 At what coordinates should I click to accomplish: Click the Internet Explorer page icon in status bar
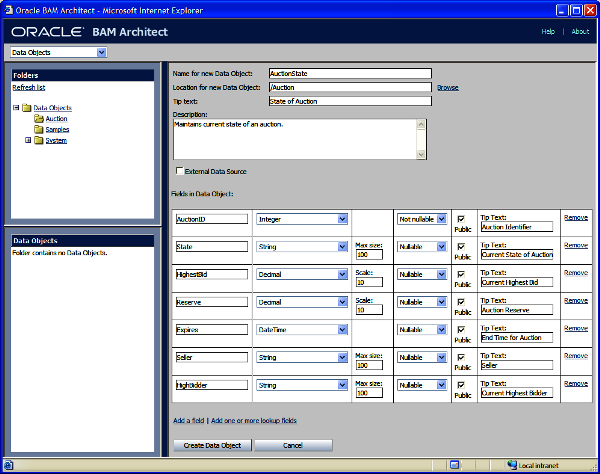point(8,465)
